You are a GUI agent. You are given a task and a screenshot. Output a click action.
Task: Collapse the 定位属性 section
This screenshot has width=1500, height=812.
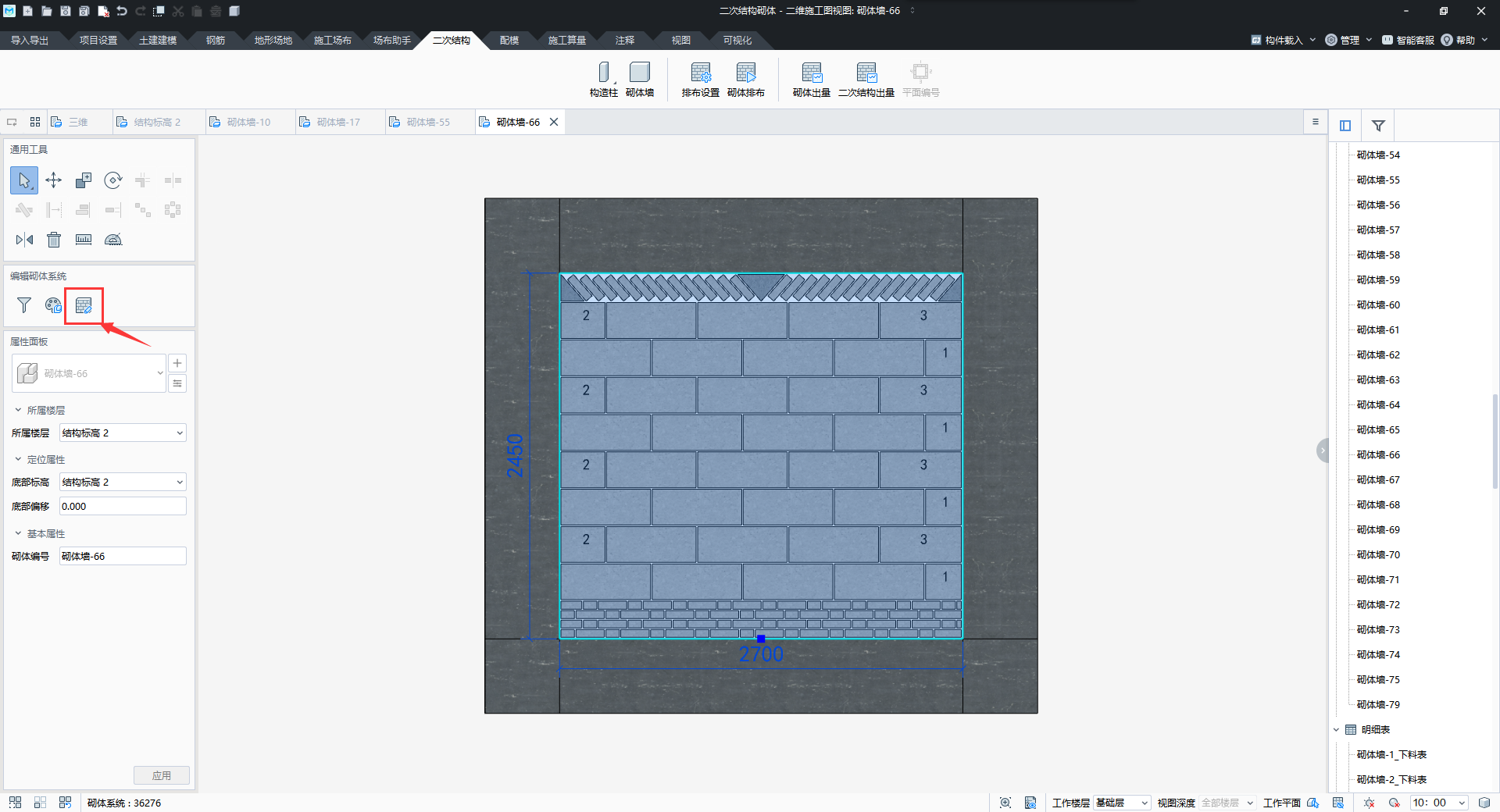point(18,460)
